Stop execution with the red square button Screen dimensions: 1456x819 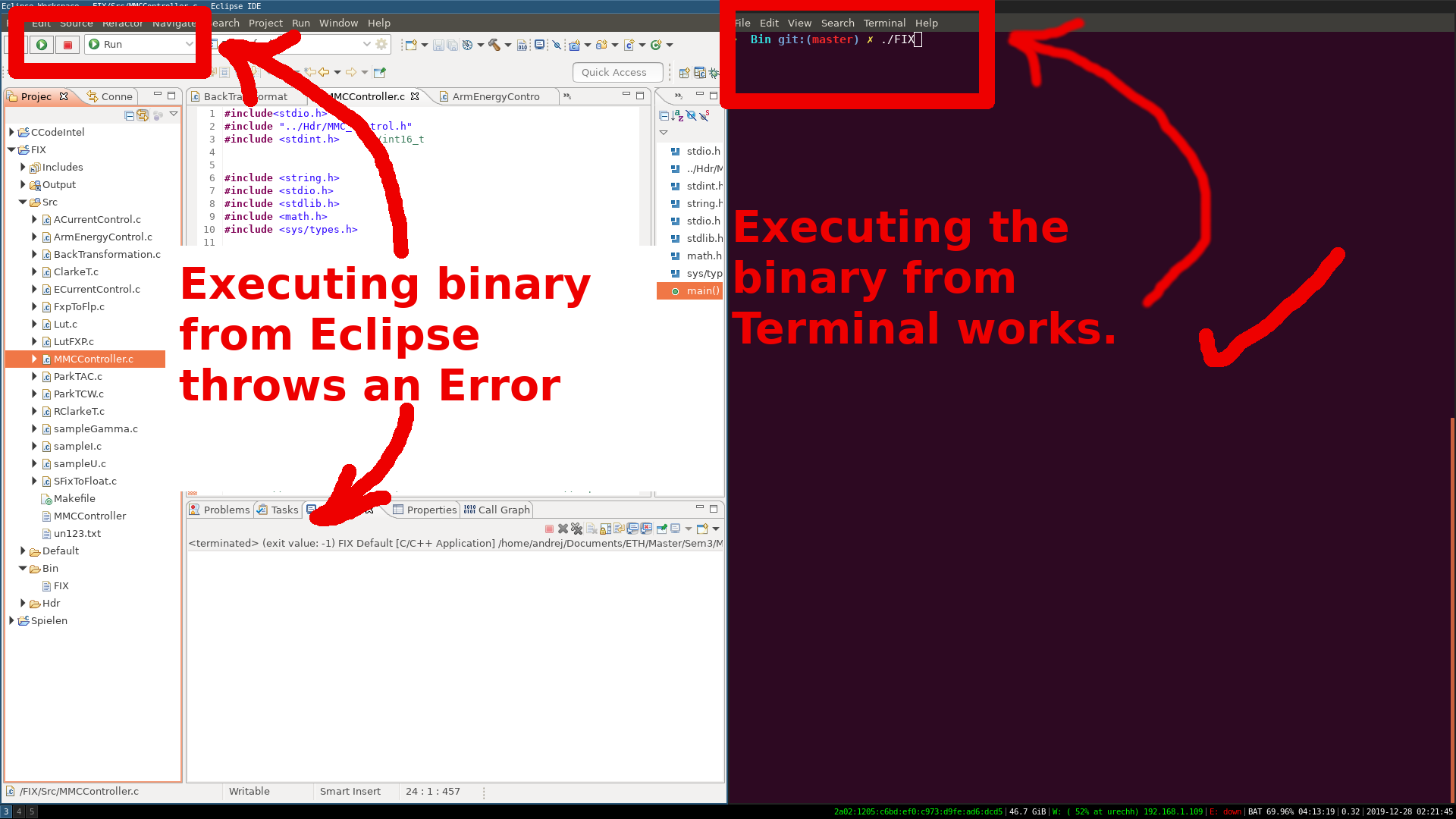pos(67,45)
